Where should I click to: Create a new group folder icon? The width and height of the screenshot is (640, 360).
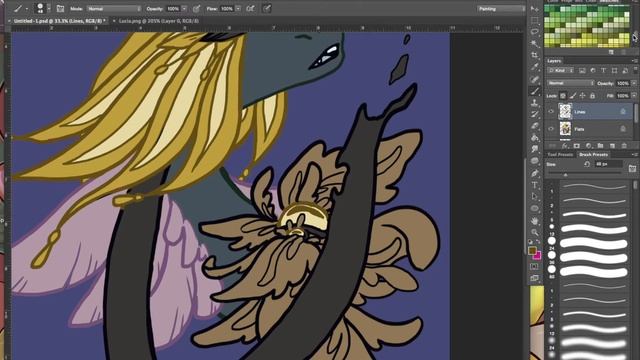click(600, 146)
